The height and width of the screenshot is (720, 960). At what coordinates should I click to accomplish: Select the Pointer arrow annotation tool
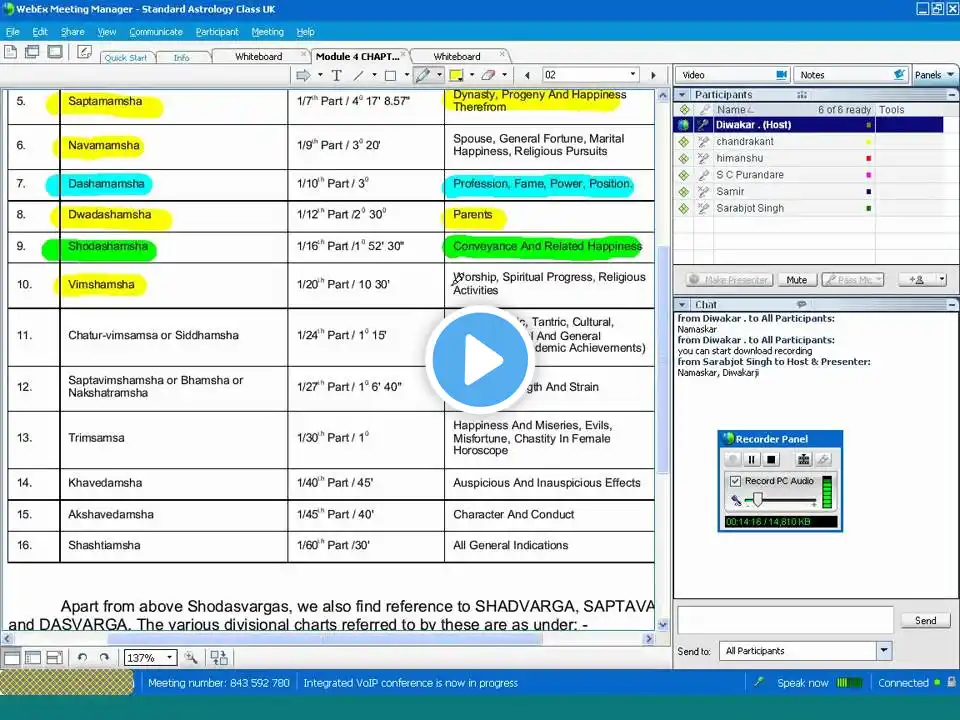[x=302, y=75]
